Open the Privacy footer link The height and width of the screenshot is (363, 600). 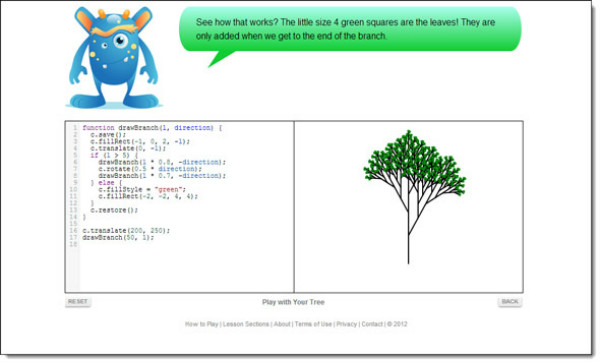[346, 324]
